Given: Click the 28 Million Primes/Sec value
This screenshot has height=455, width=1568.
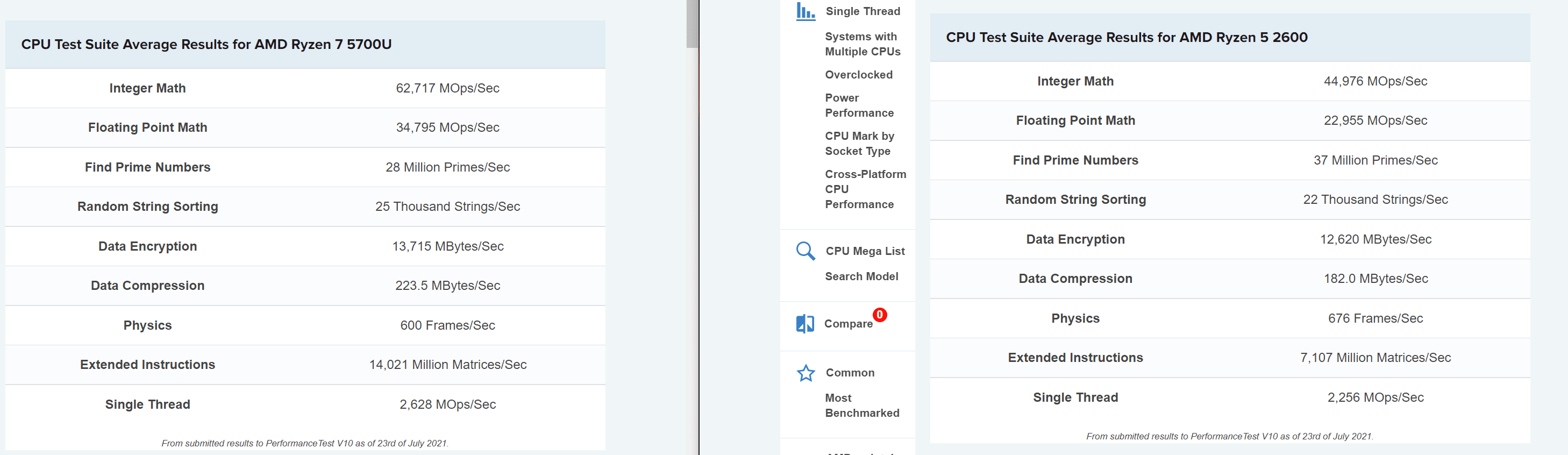Looking at the screenshot, I should (447, 167).
